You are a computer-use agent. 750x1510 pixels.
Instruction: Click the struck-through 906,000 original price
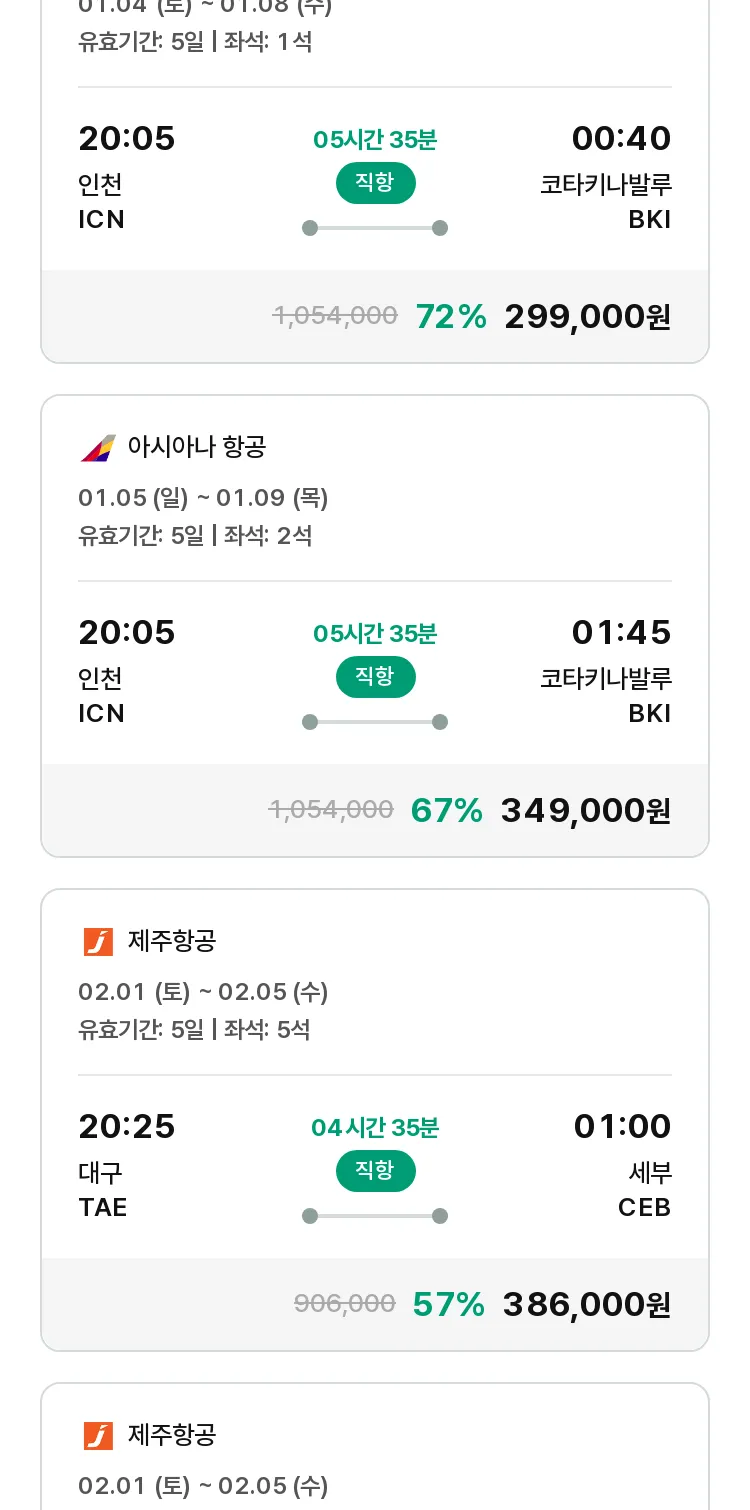tap(345, 1304)
